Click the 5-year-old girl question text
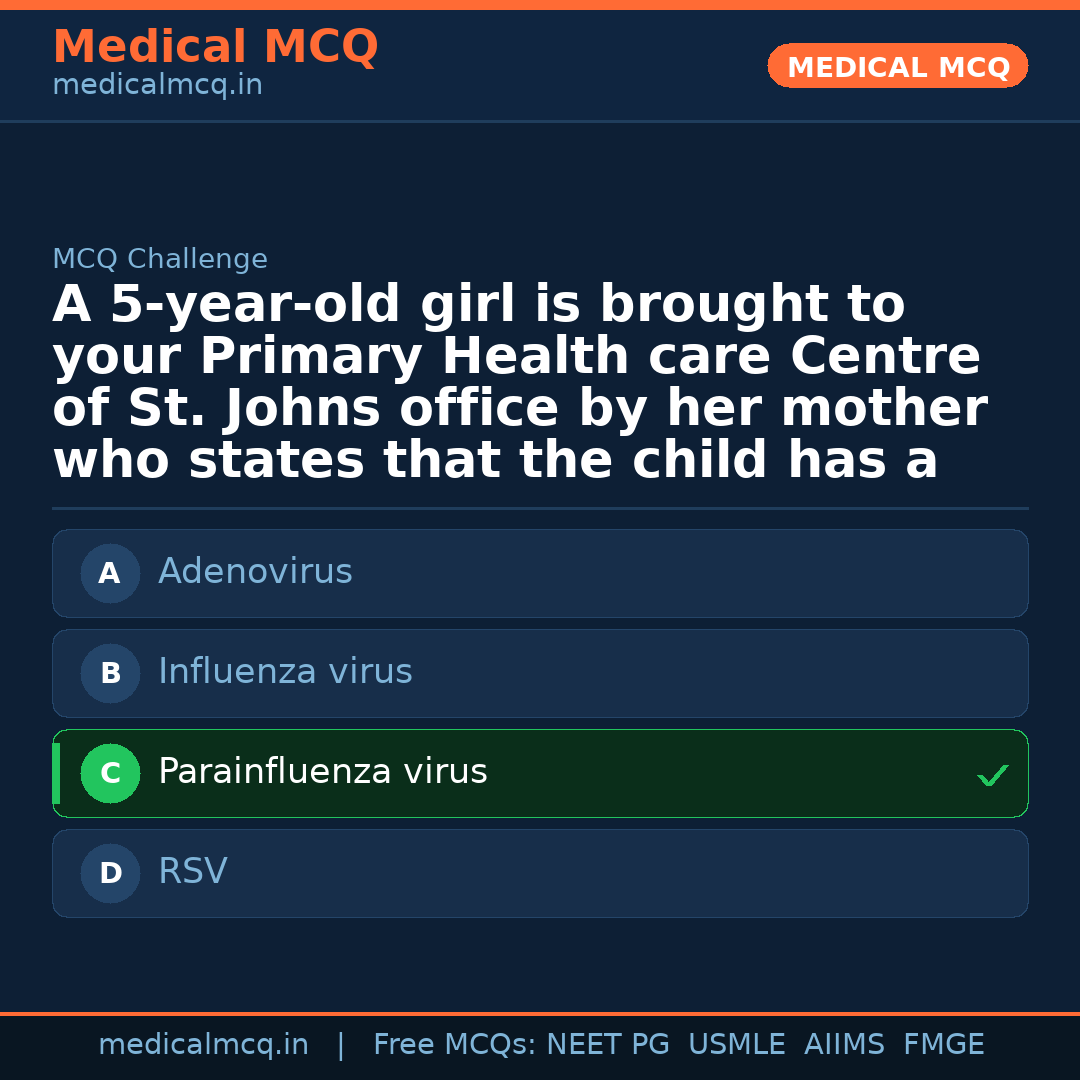Viewport: 1080px width, 1080px height. tap(519, 383)
